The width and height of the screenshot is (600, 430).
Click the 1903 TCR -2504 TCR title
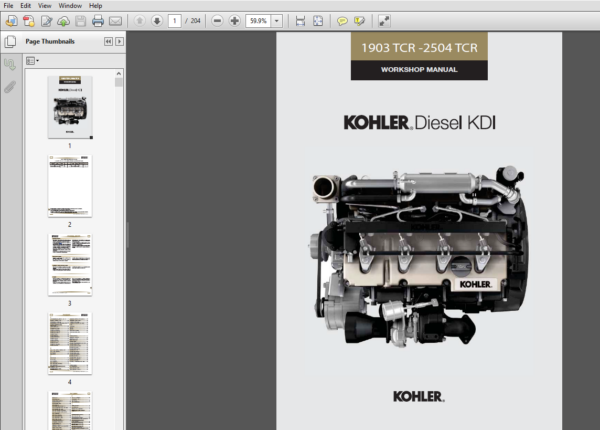(419, 48)
